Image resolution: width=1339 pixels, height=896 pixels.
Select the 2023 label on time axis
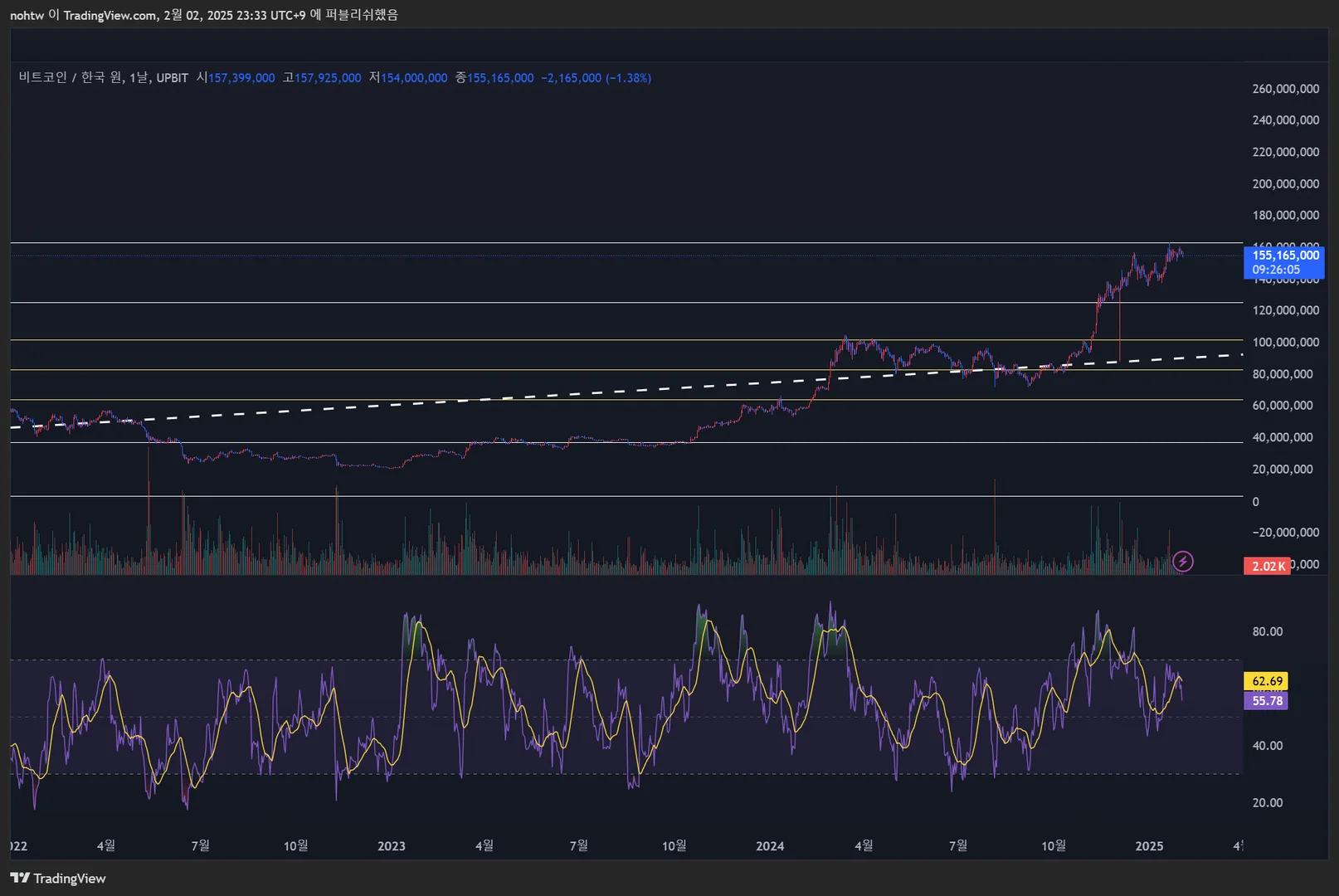point(392,846)
